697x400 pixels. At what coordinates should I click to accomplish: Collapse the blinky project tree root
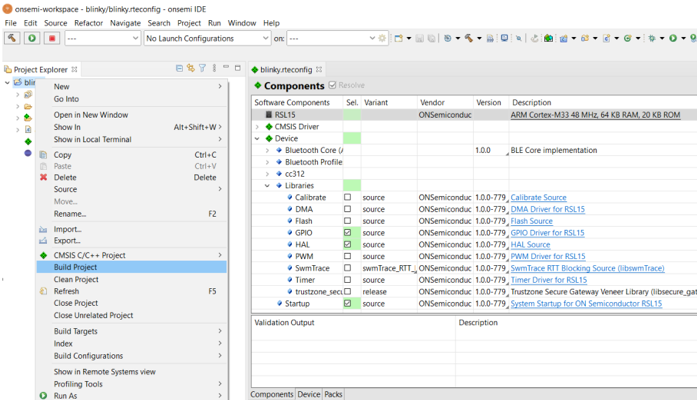tap(7, 82)
